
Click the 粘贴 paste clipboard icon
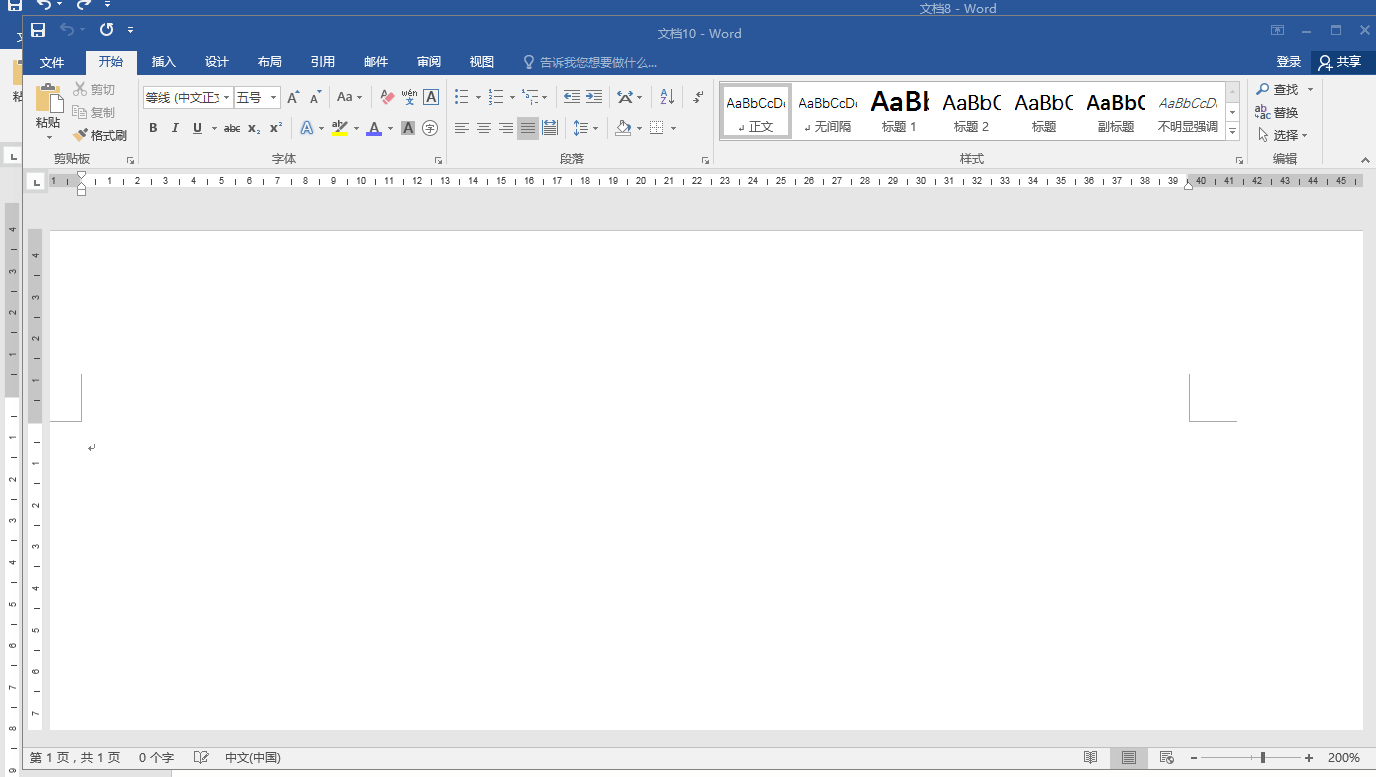[x=48, y=98]
